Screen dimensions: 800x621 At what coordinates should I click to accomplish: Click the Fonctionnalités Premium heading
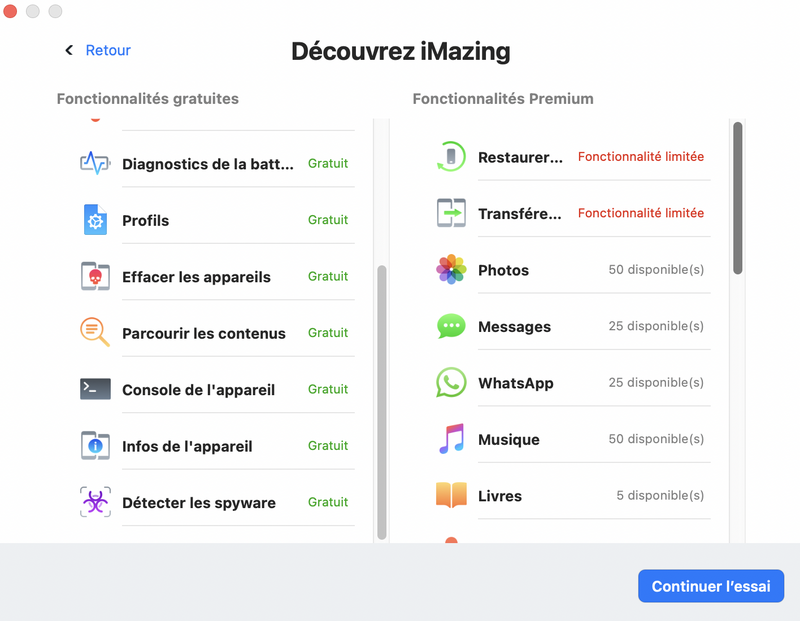[503, 98]
